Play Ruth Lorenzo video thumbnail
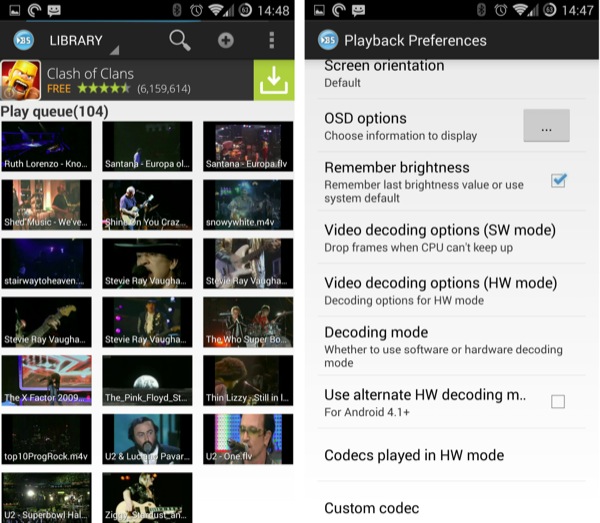600x523 pixels. 47,147
